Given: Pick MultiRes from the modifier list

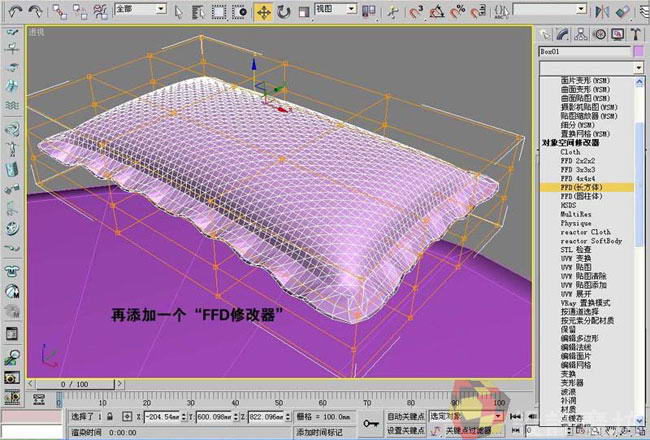Looking at the screenshot, I should coord(576,214).
